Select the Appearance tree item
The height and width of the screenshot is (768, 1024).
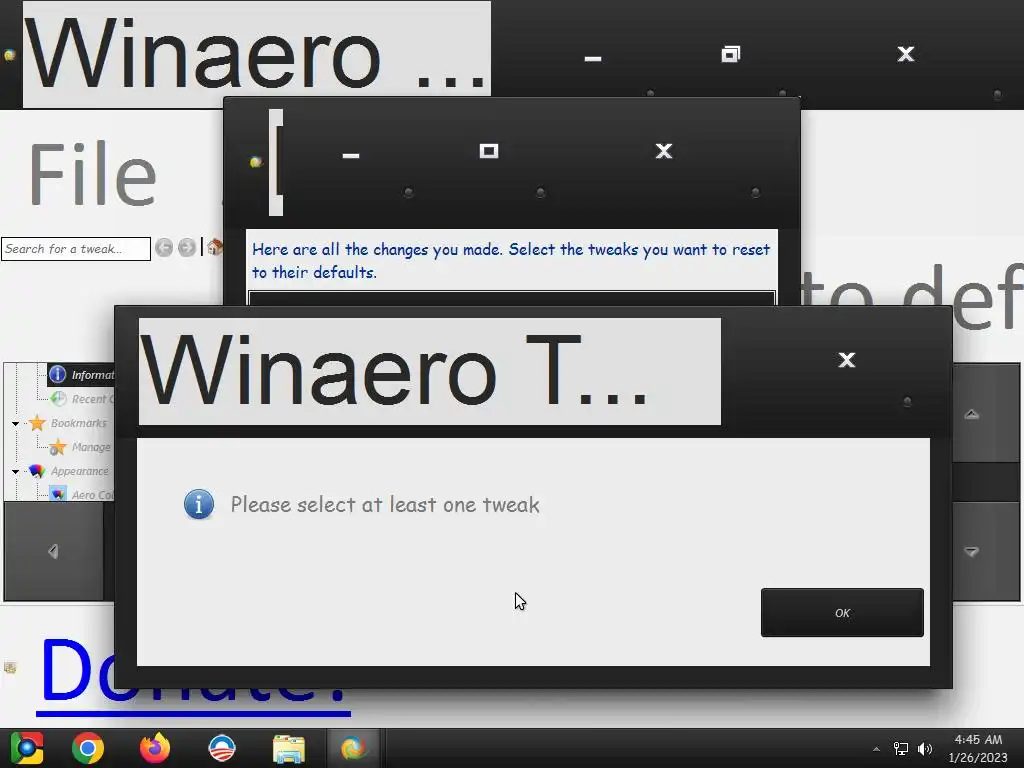[x=80, y=472]
